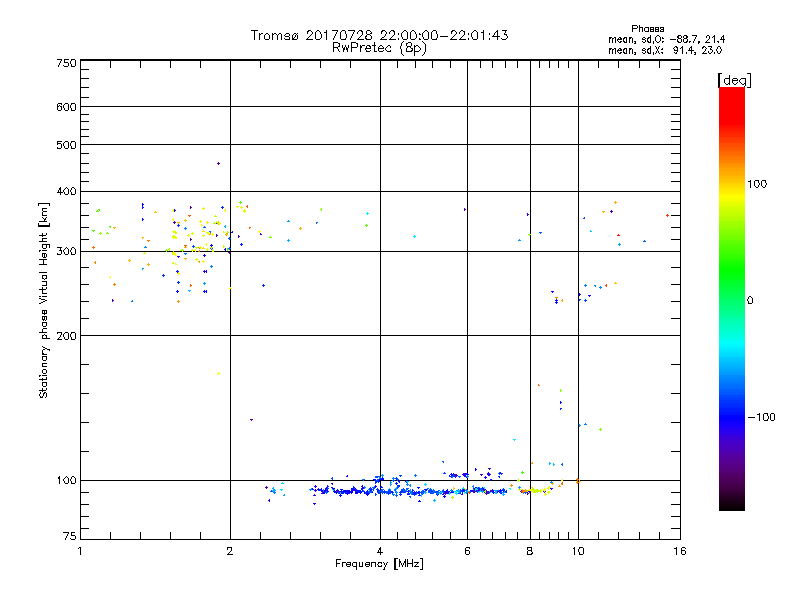This screenshot has width=800, height=600.
Task: Click the "mean, sd,O: -88.7, 21.4" line
Action: click(x=666, y=39)
